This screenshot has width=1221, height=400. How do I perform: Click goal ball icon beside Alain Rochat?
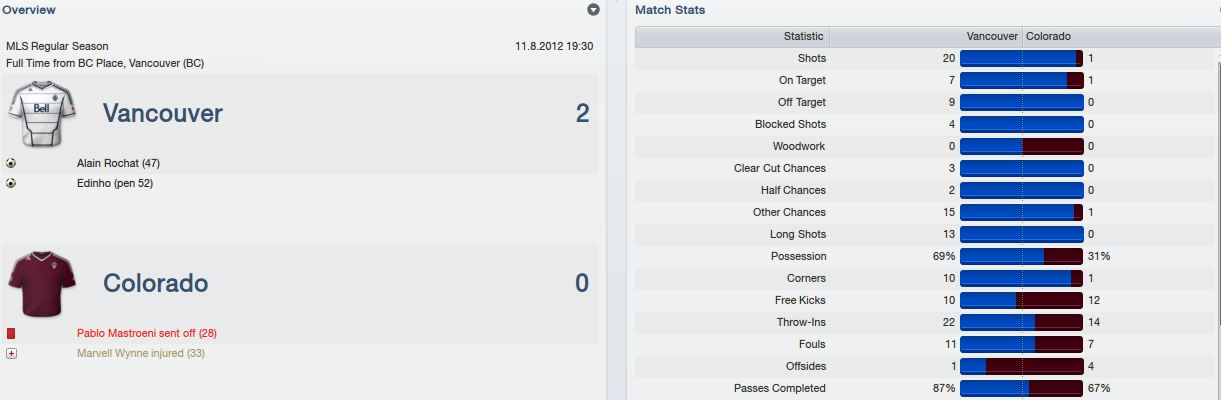tap(11, 162)
